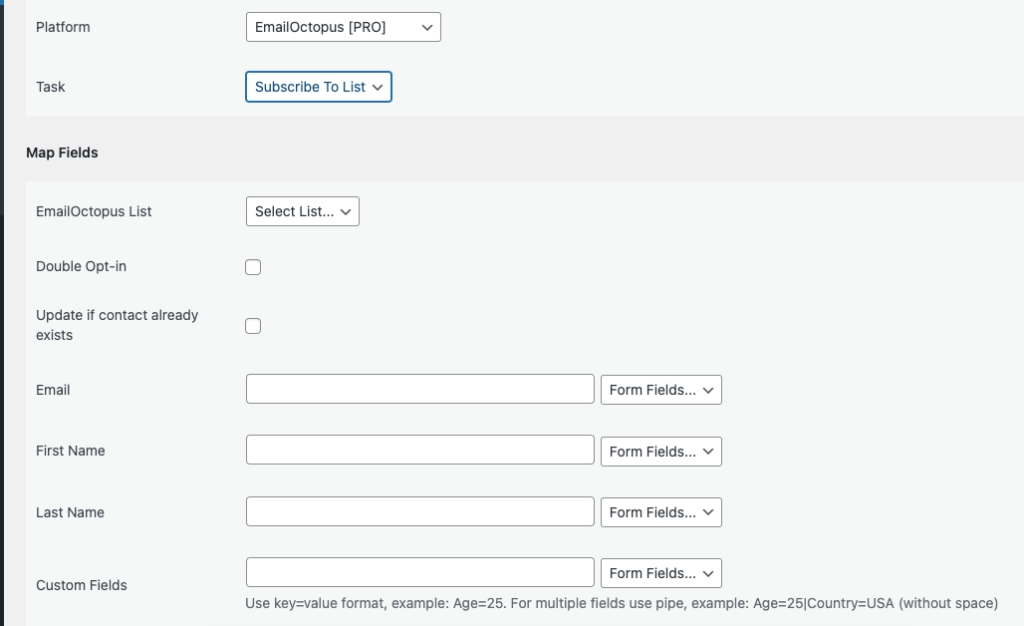Click the Custom Fields text input
This screenshot has height=626, width=1024.
point(420,572)
